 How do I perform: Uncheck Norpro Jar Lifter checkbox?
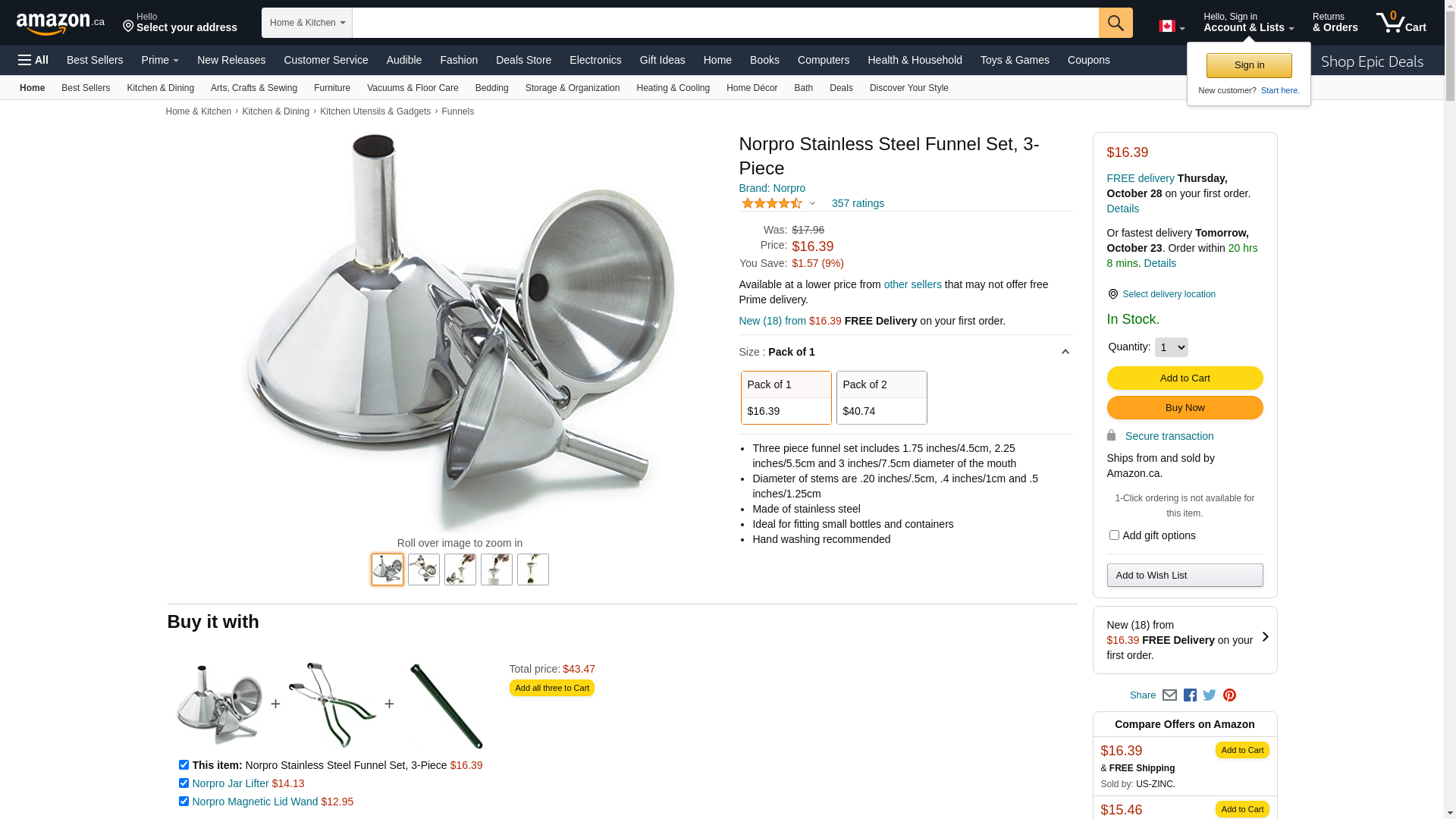point(184,783)
